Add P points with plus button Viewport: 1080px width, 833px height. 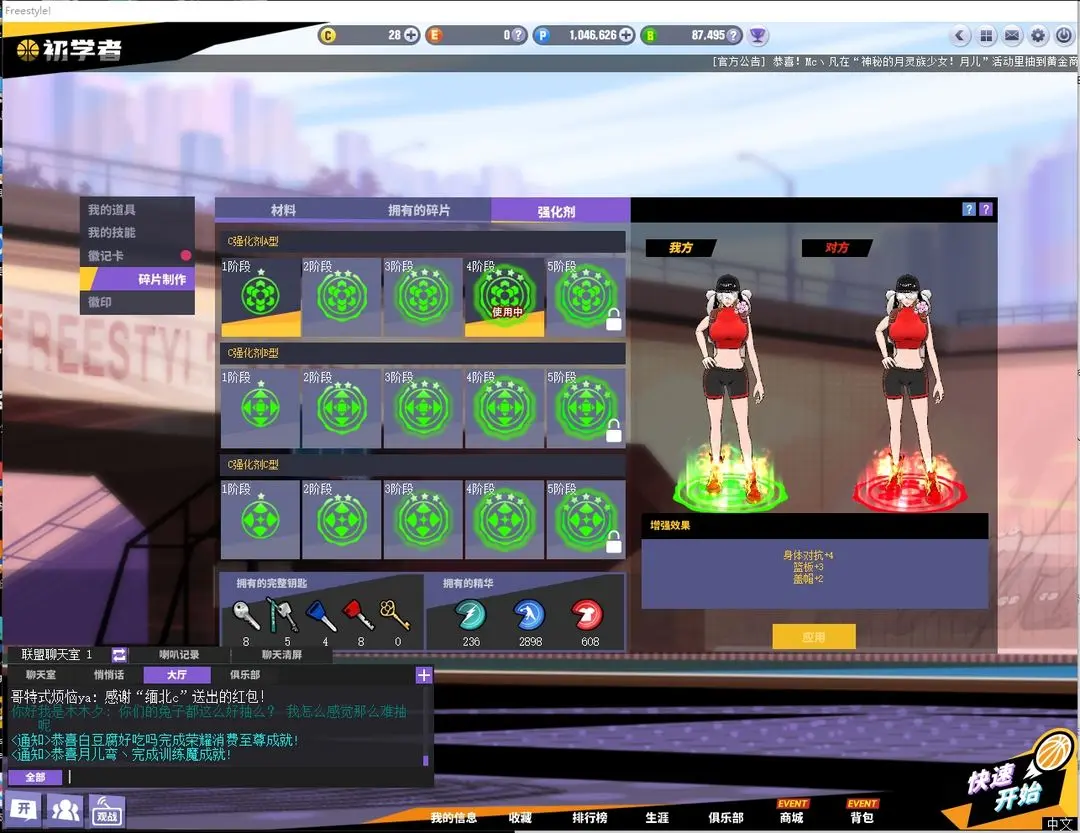626,35
